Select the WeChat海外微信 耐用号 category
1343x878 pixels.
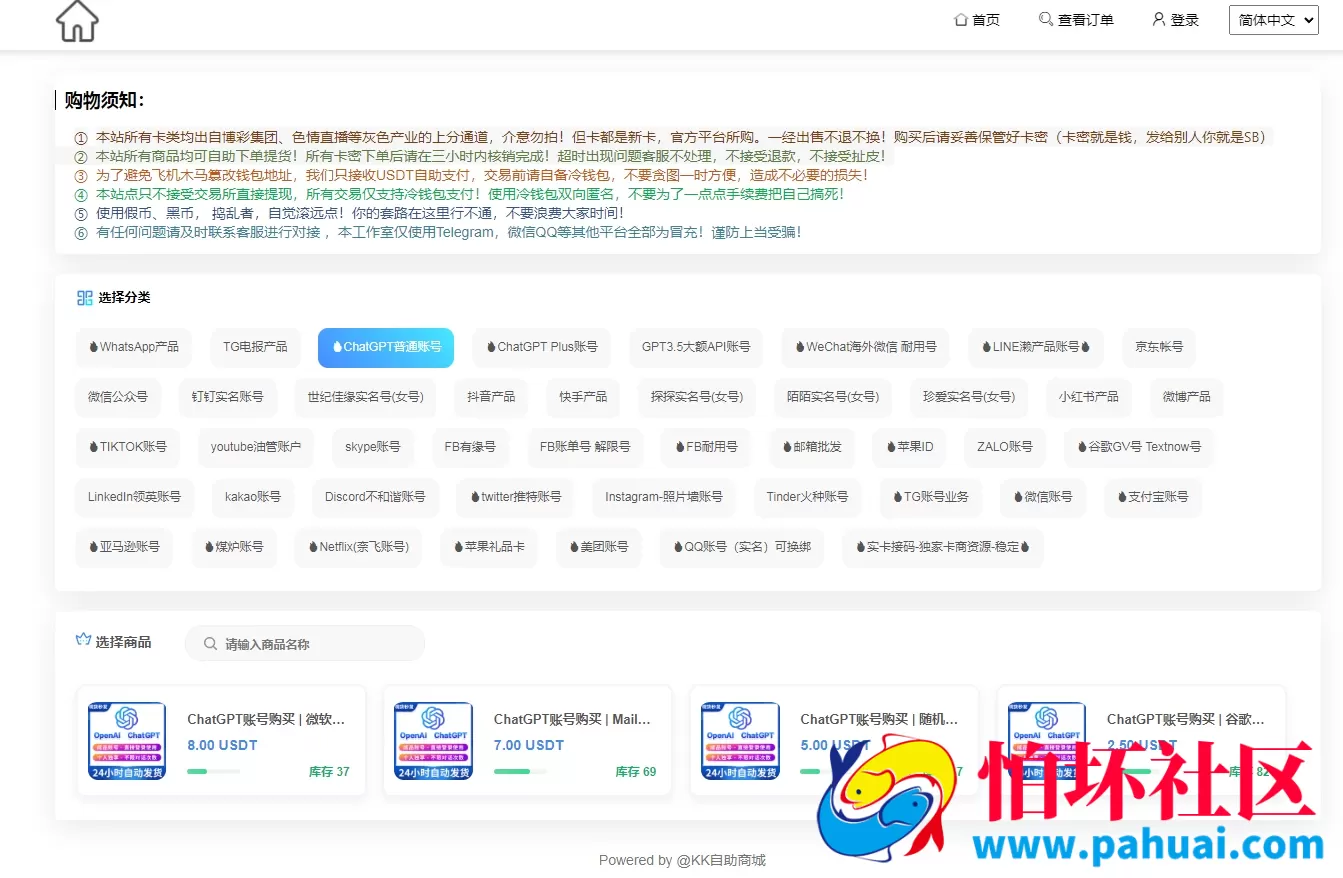tap(866, 347)
